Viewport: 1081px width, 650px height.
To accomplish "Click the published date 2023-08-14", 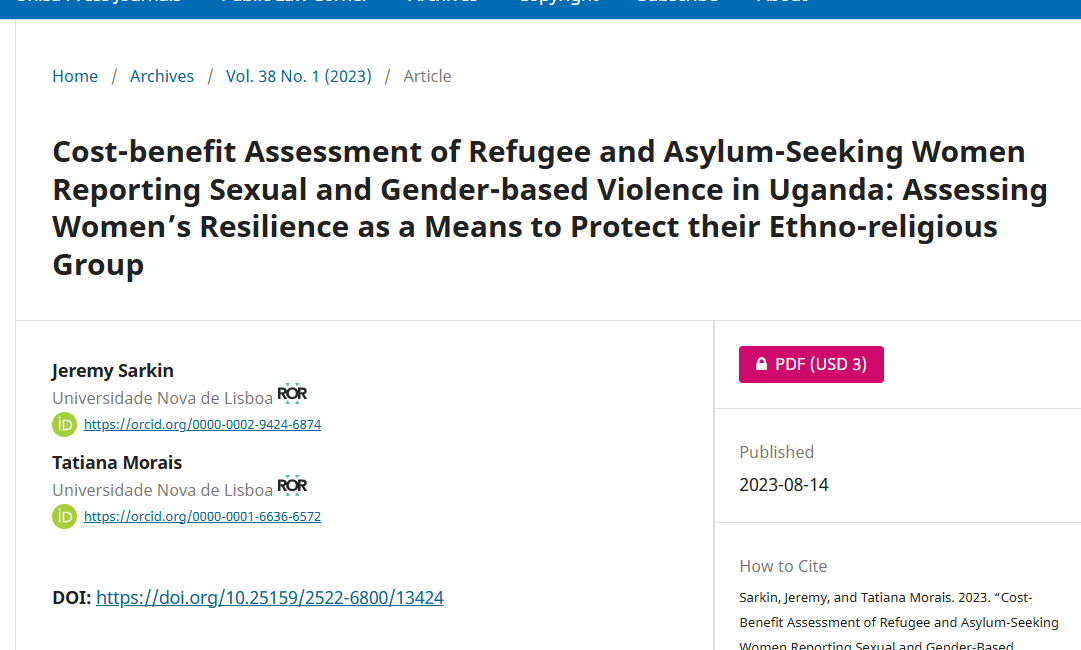I will click(784, 485).
